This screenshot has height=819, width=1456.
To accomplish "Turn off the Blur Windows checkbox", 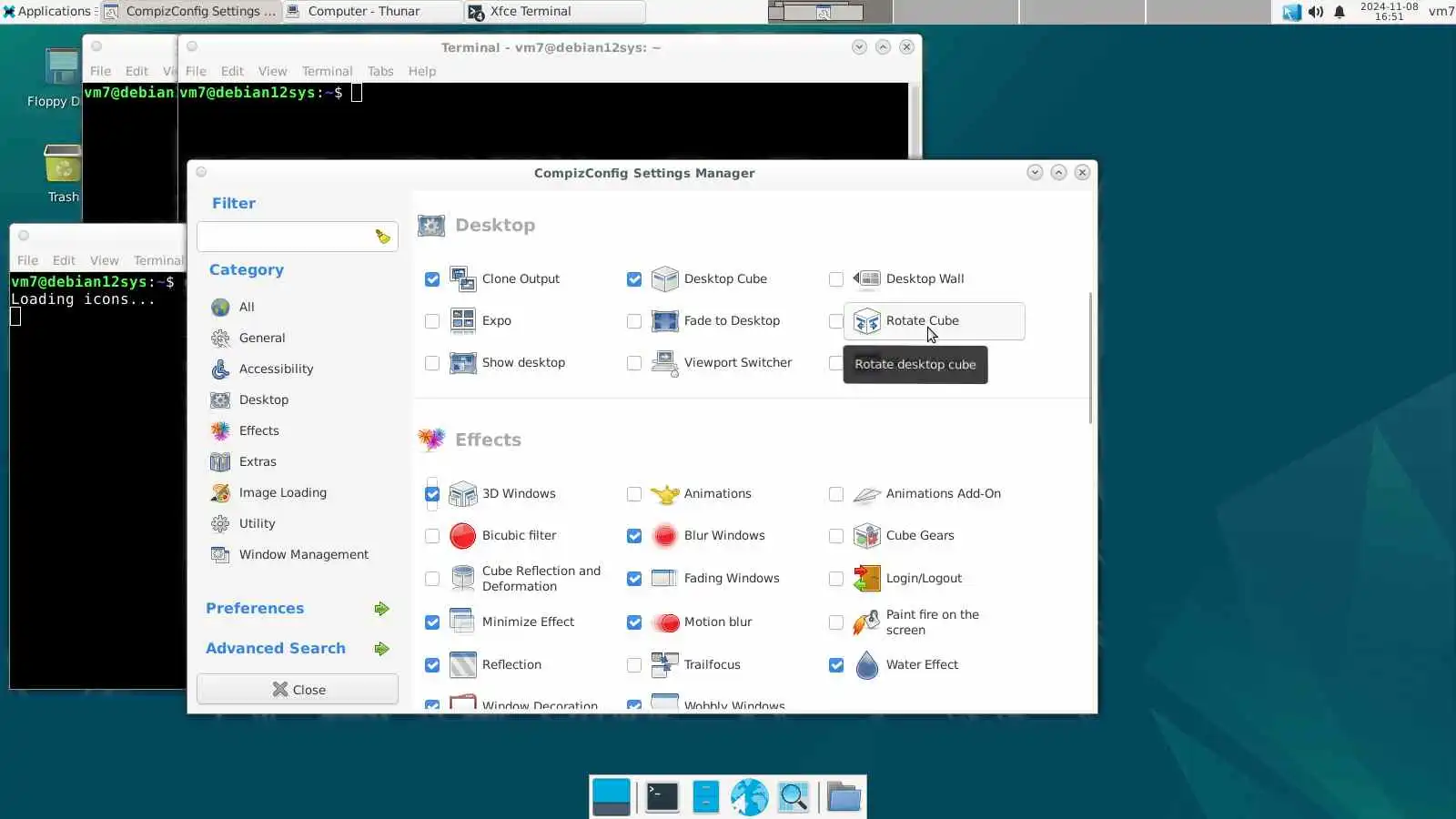I will coord(634,536).
